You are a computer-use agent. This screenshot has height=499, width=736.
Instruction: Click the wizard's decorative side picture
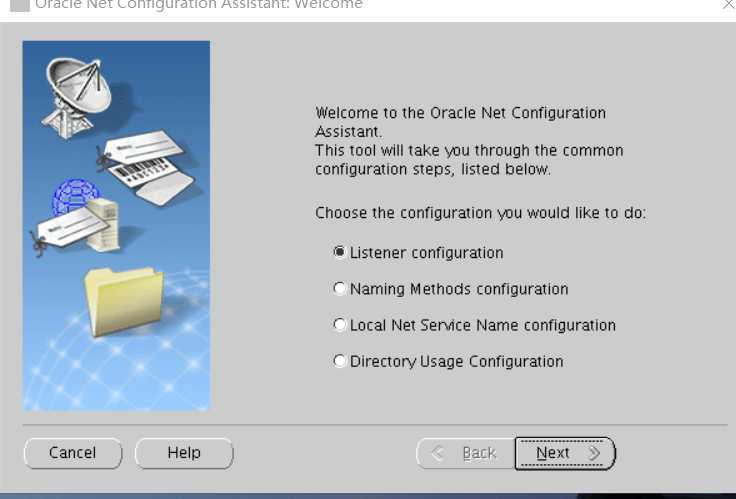(x=116, y=226)
